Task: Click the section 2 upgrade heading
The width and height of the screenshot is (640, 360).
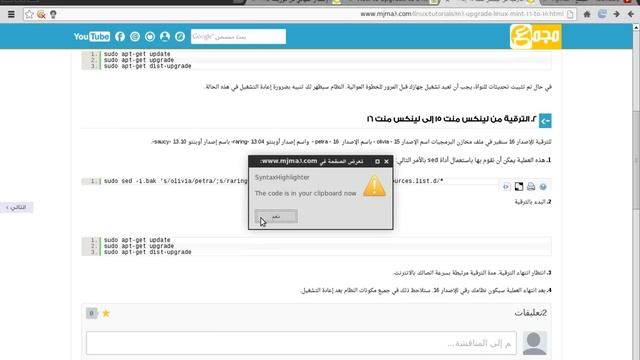Action: [x=451, y=119]
